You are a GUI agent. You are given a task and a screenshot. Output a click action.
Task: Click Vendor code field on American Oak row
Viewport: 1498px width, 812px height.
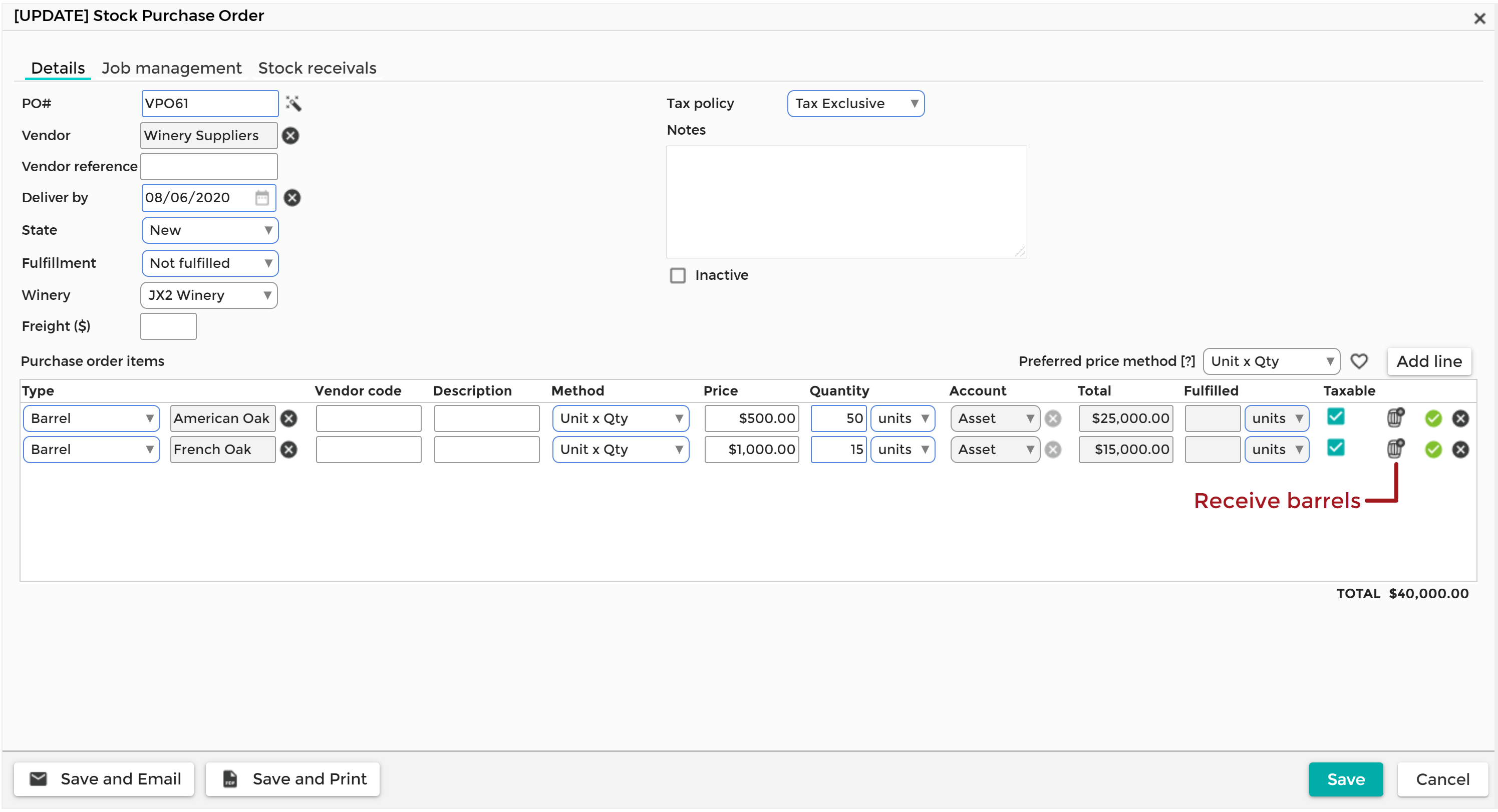tap(368, 419)
